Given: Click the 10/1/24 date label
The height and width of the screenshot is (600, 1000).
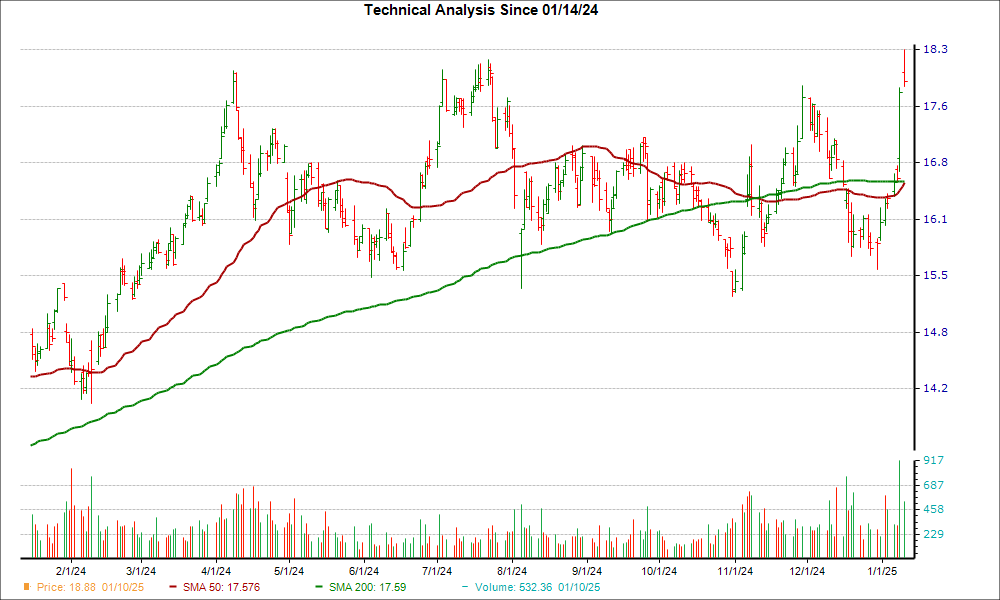Looking at the screenshot, I should 659,571.
